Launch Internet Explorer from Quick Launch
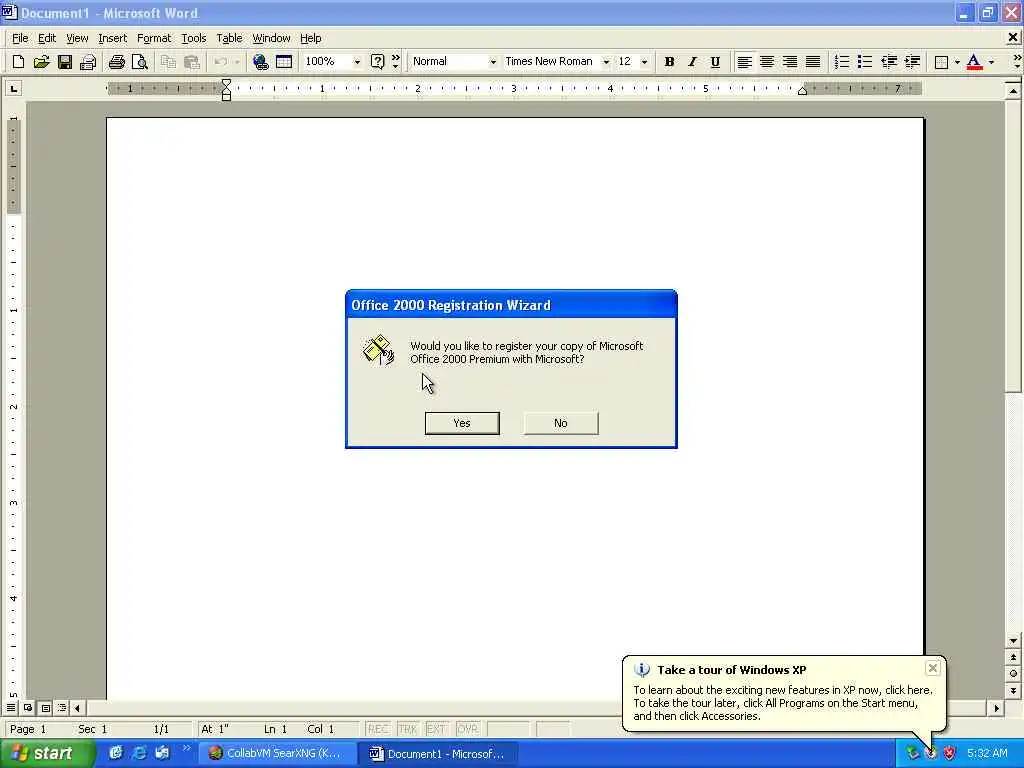1024x768 pixels. click(x=138, y=753)
